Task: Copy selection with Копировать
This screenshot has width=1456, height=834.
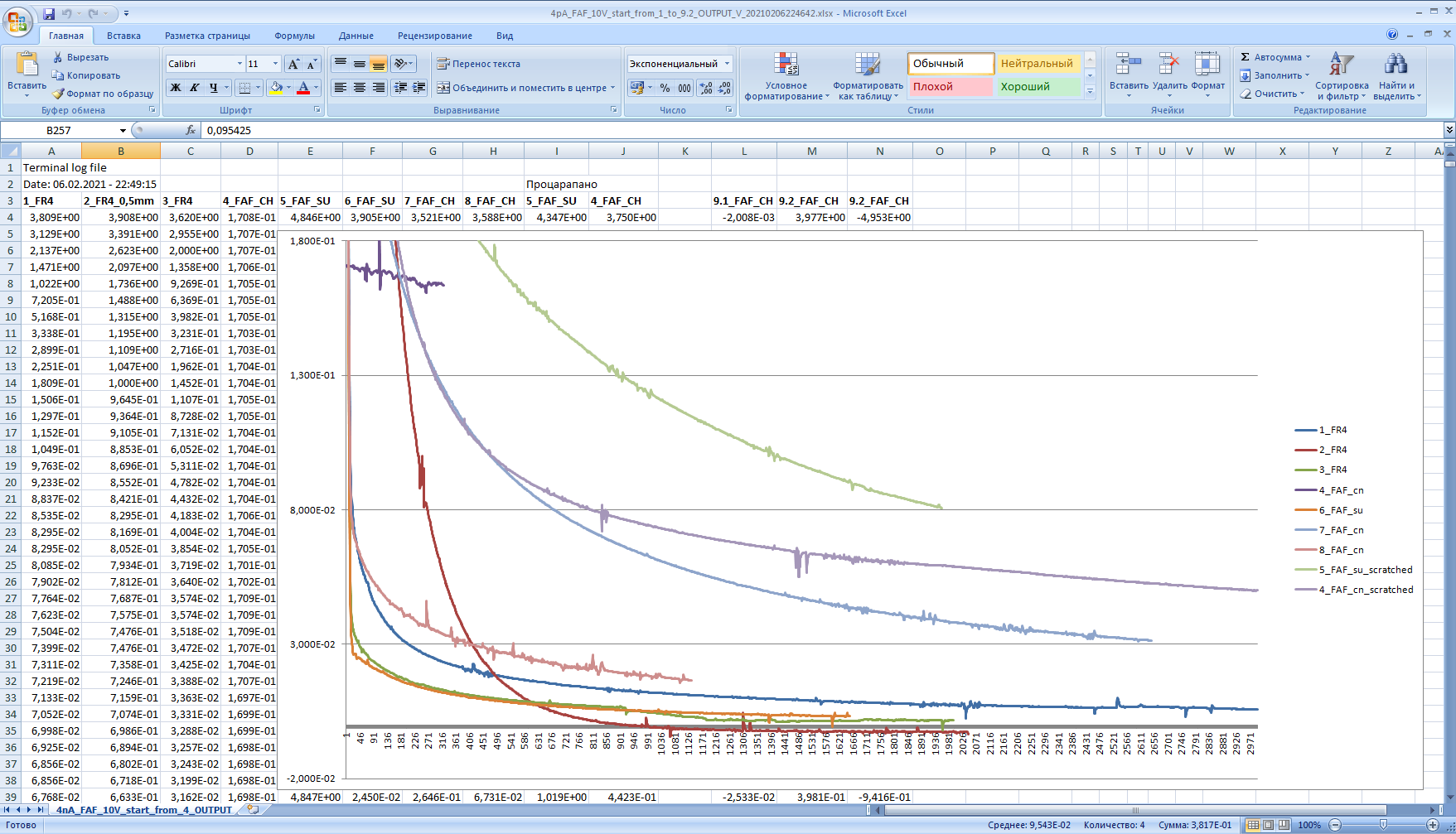Action: (x=85, y=75)
